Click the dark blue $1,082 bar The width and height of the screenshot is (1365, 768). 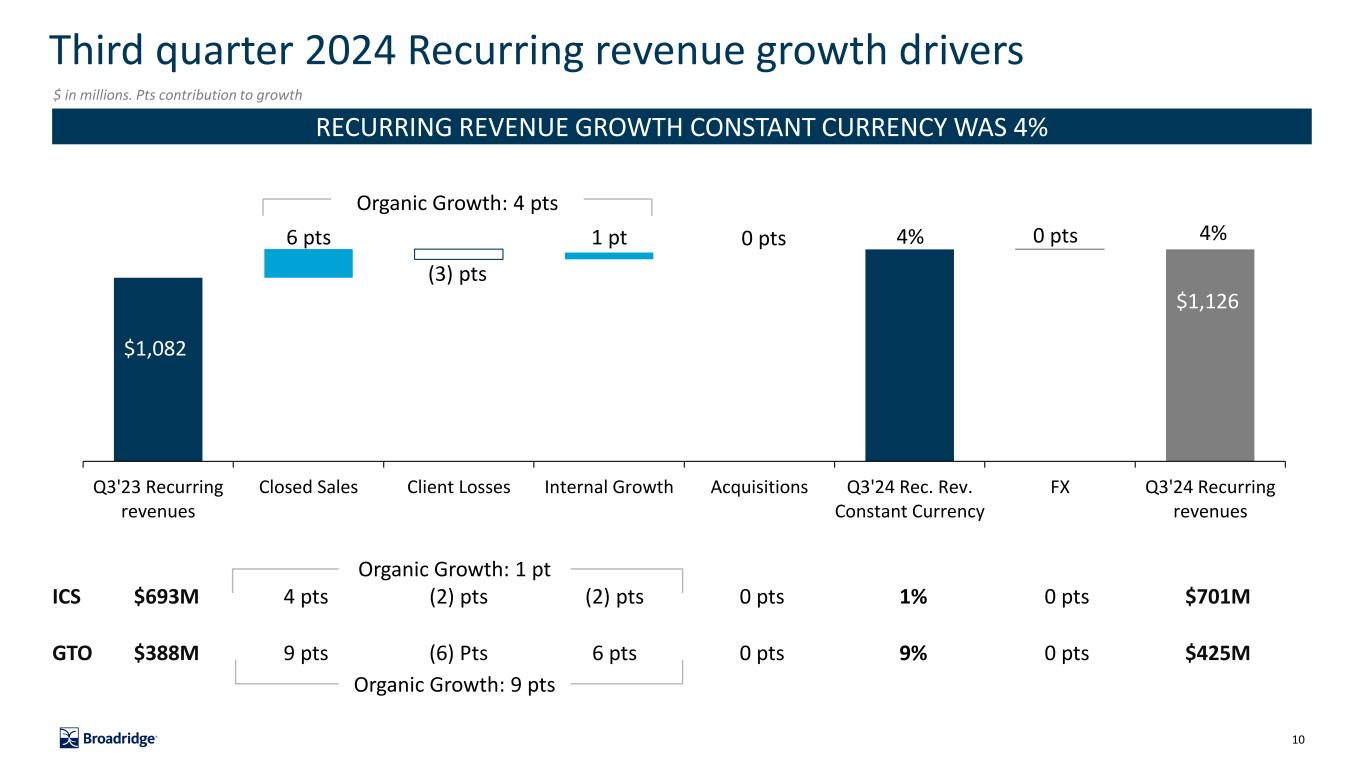point(158,369)
